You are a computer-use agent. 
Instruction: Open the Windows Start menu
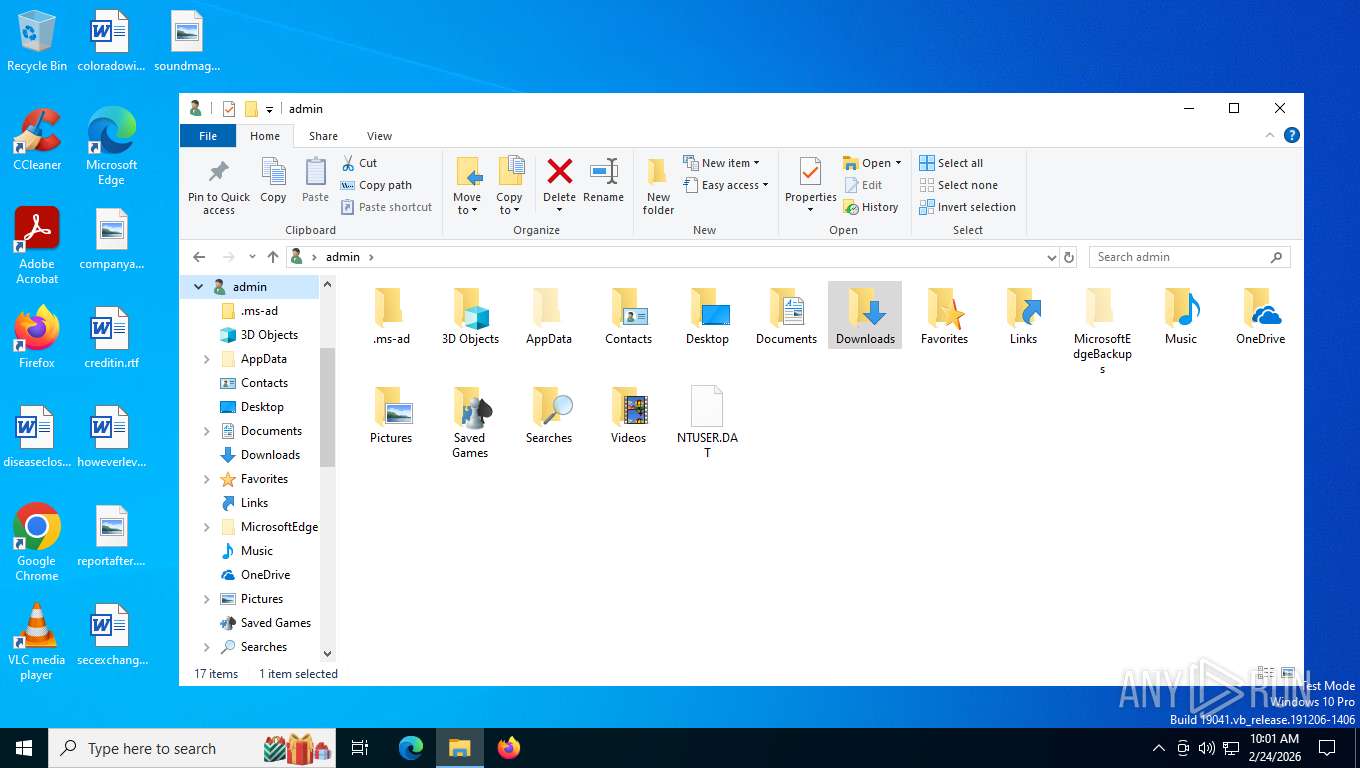pyautogui.click(x=24, y=748)
